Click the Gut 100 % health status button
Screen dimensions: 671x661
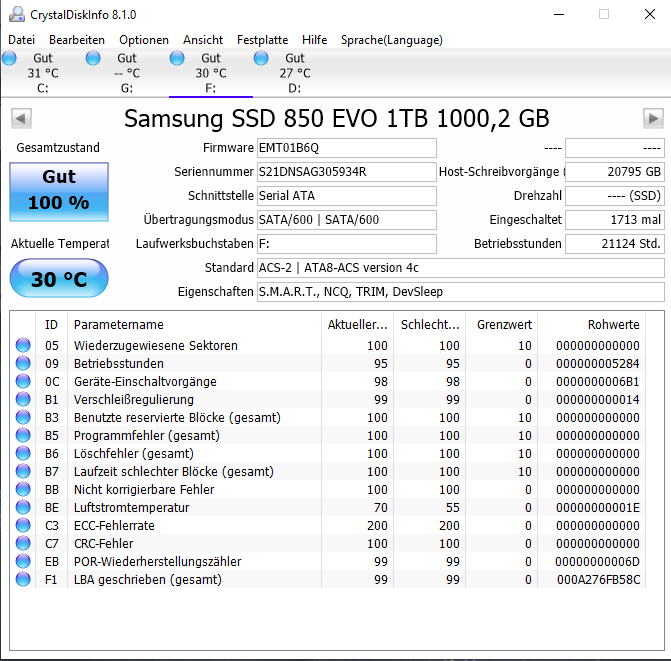tap(59, 192)
